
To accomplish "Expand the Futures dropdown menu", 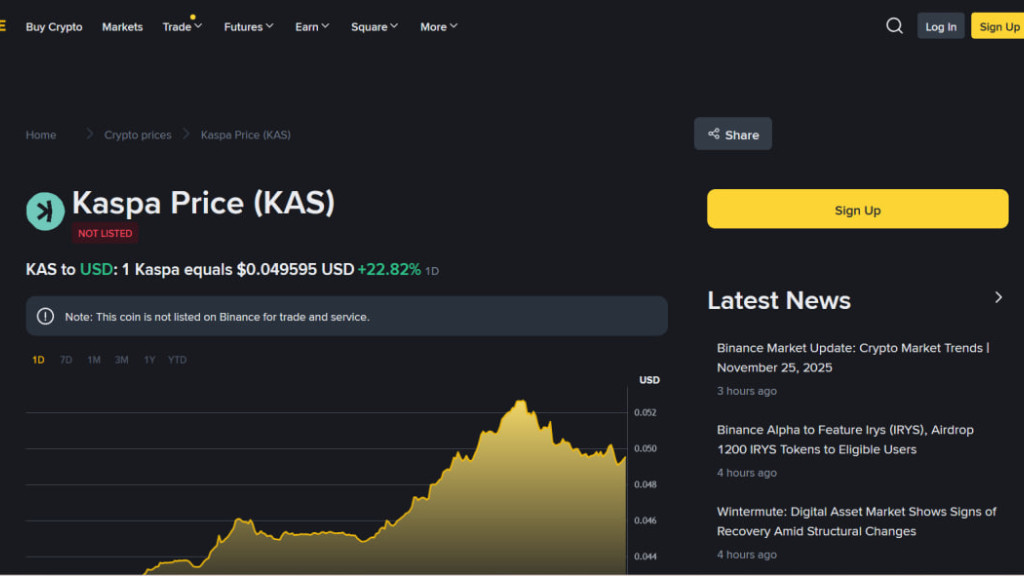I will pyautogui.click(x=248, y=27).
